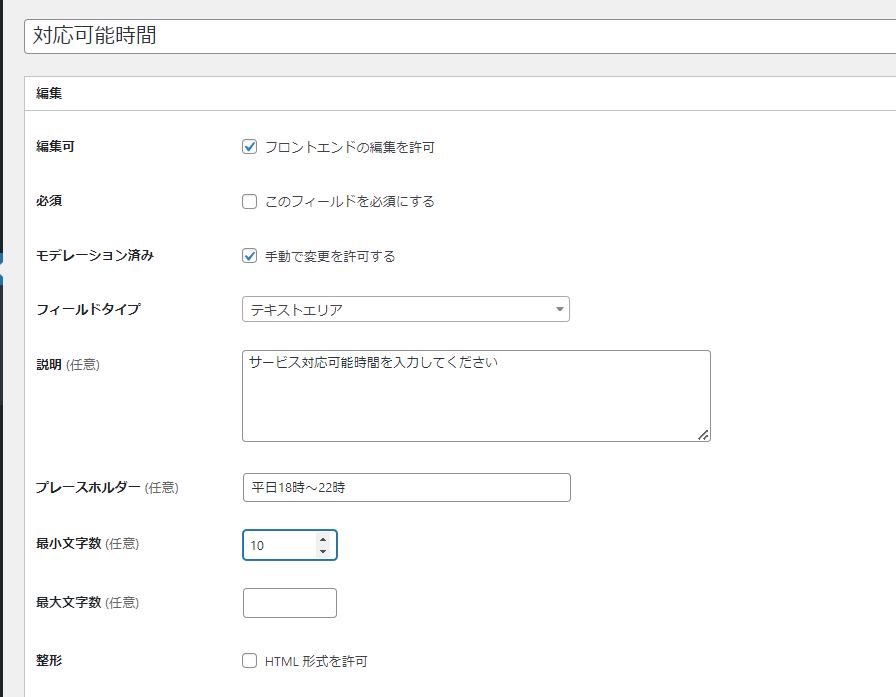This screenshot has width=896, height=697.
Task: Grab the textarea resize handle corner
Action: 704,435
